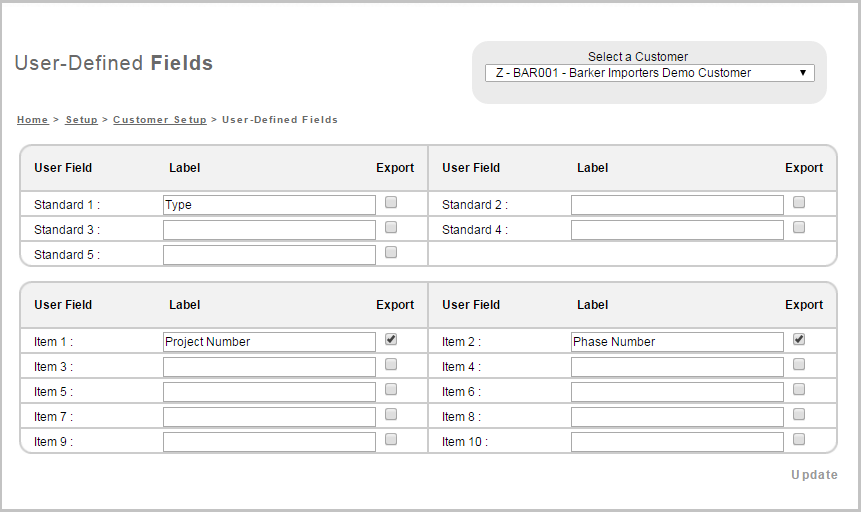This screenshot has width=861, height=515.
Task: Select the Standard 3 label input
Action: point(269,230)
